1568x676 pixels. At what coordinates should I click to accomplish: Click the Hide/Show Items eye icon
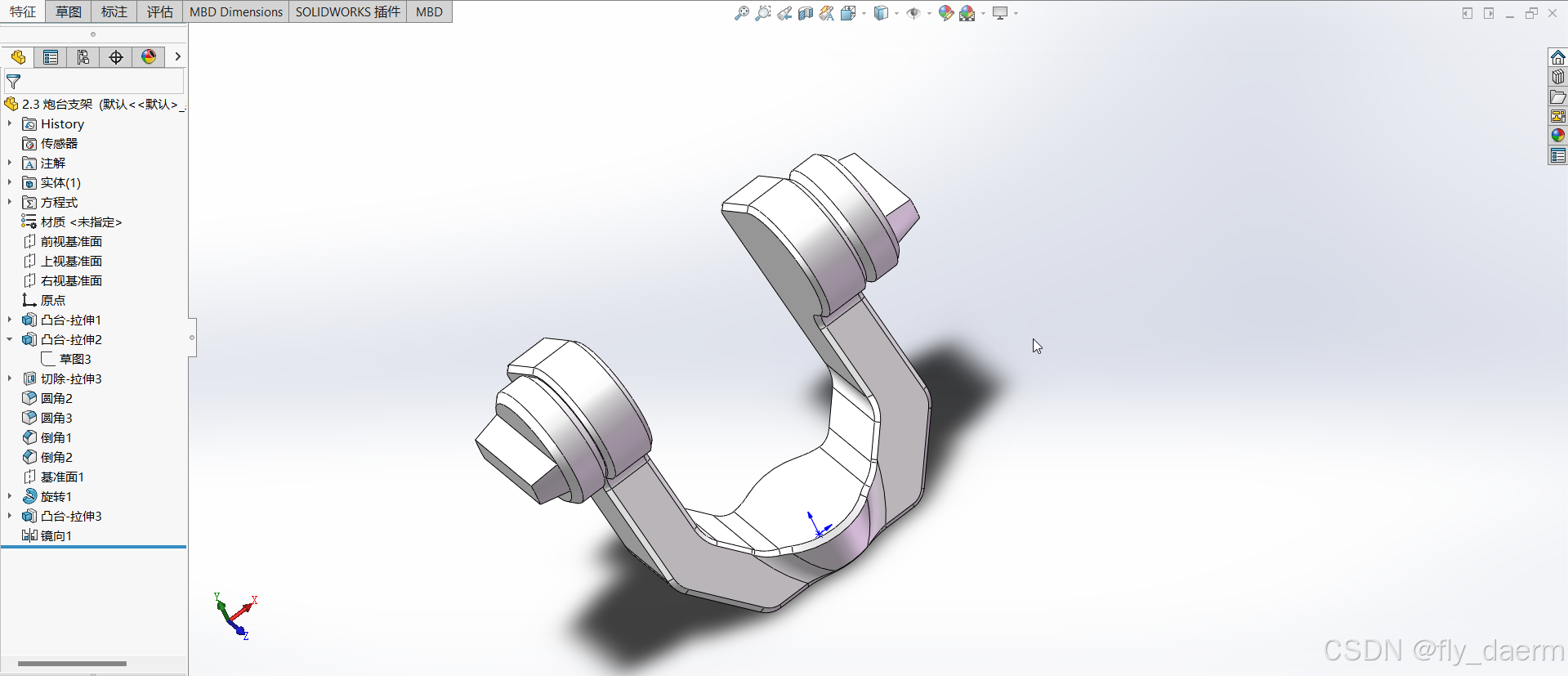pyautogui.click(x=914, y=13)
